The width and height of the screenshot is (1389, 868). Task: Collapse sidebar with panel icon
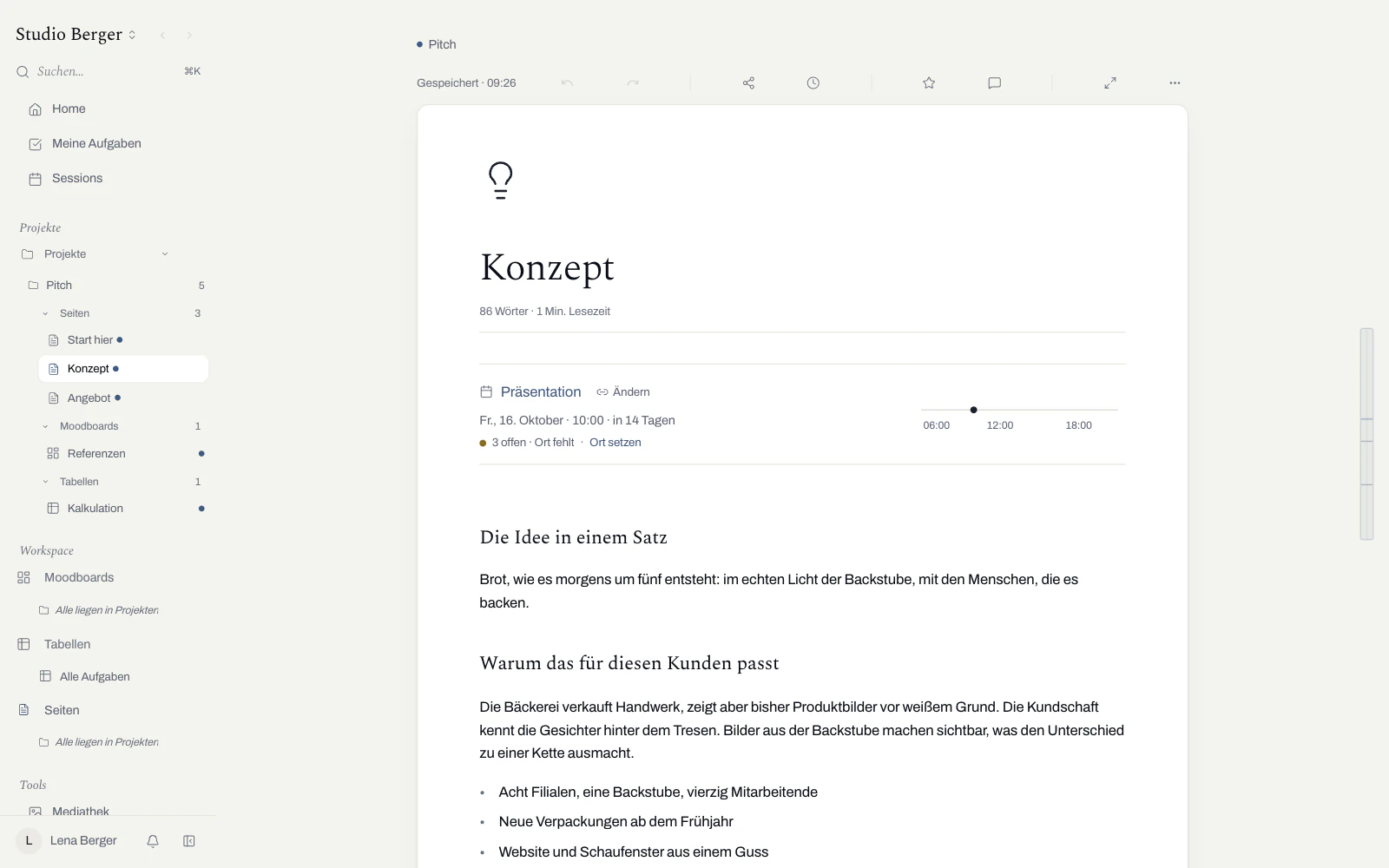pos(189,841)
